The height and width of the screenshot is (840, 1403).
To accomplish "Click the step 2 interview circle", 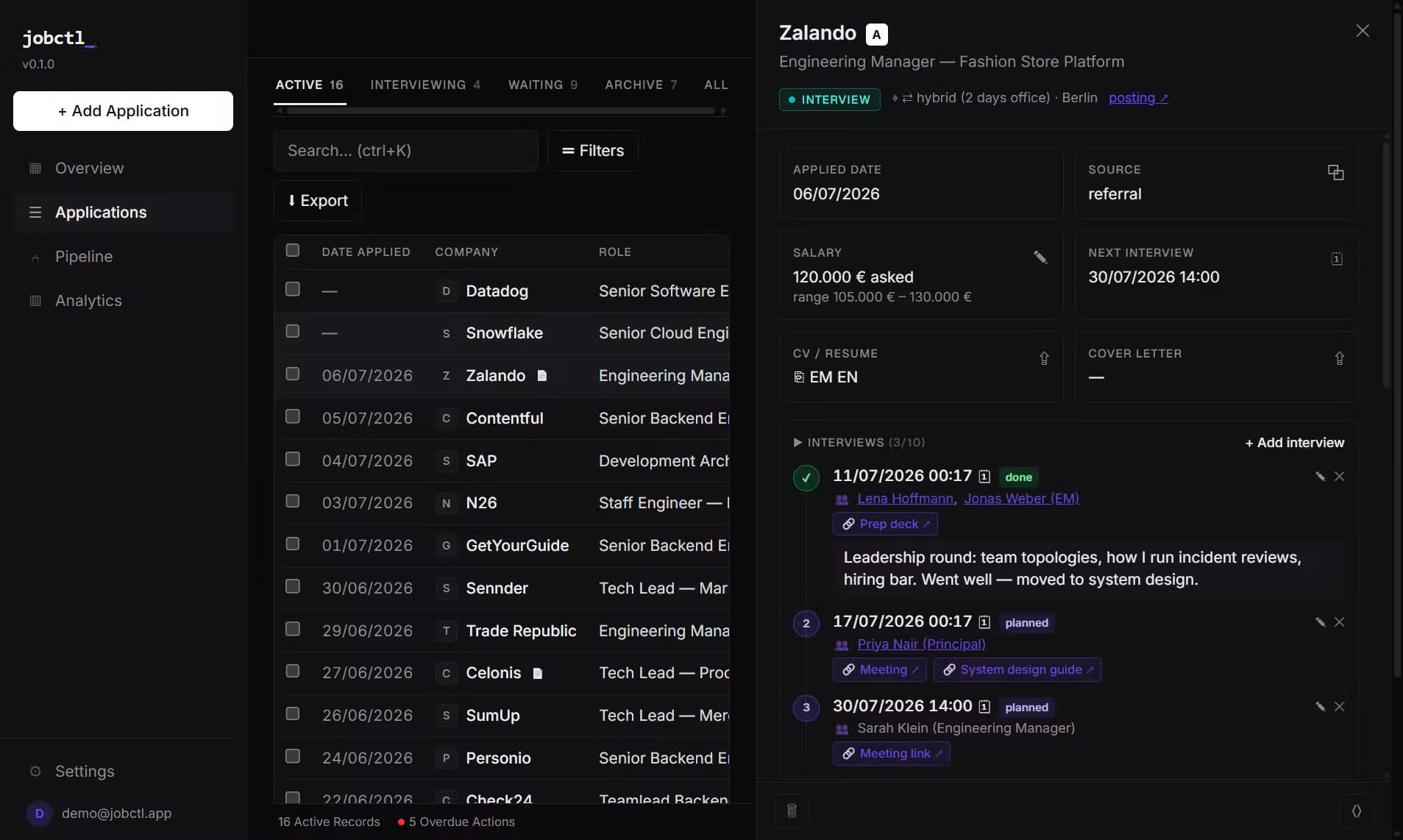I will 806,624.
